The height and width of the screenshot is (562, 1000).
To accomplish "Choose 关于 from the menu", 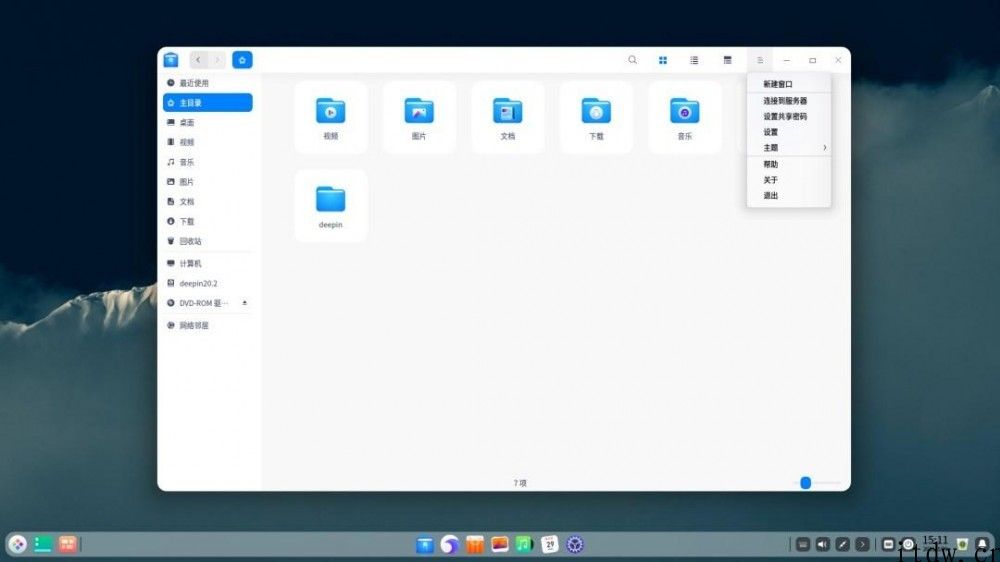I will click(x=789, y=180).
